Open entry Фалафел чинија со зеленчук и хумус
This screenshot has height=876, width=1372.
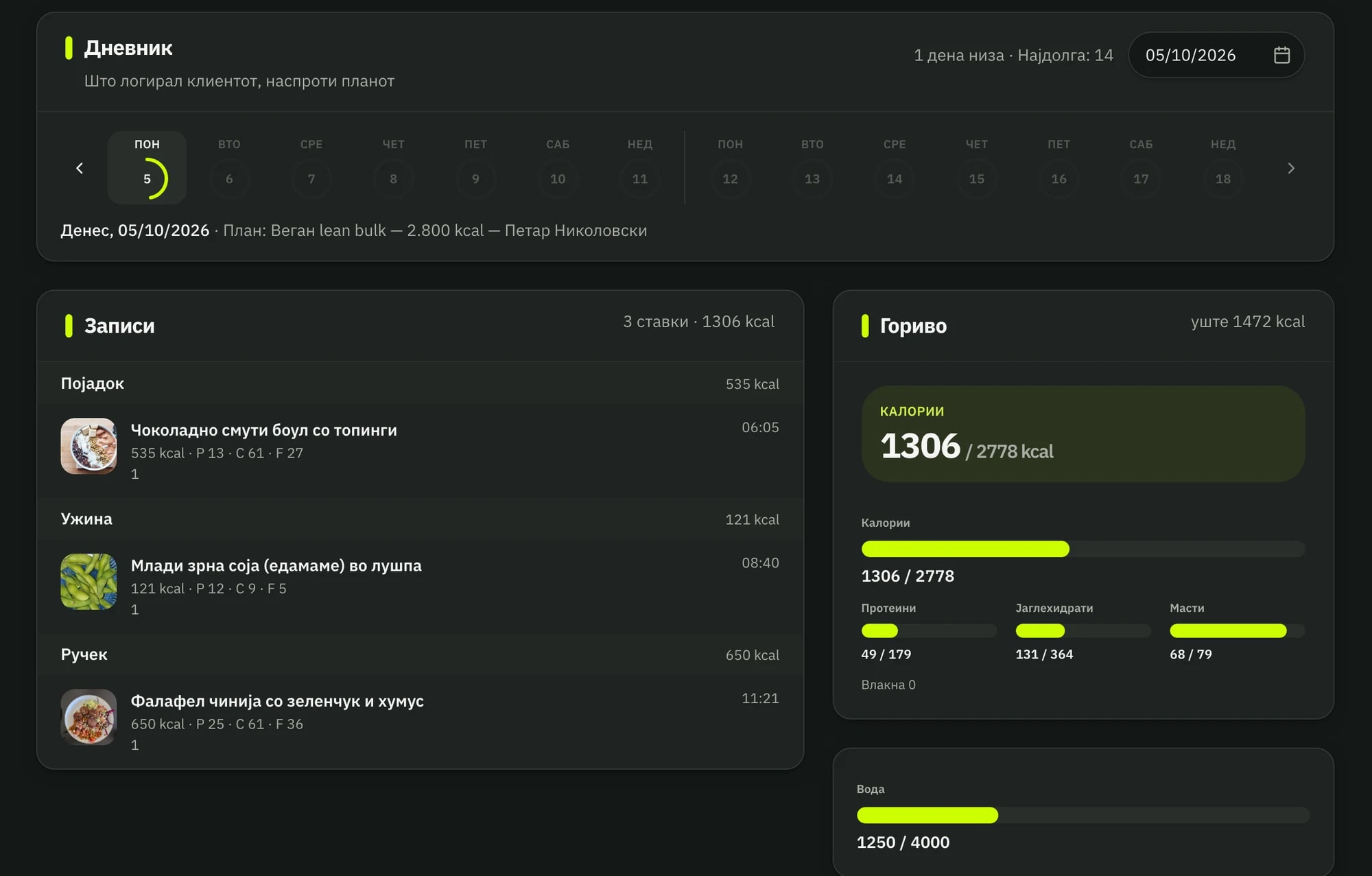420,721
